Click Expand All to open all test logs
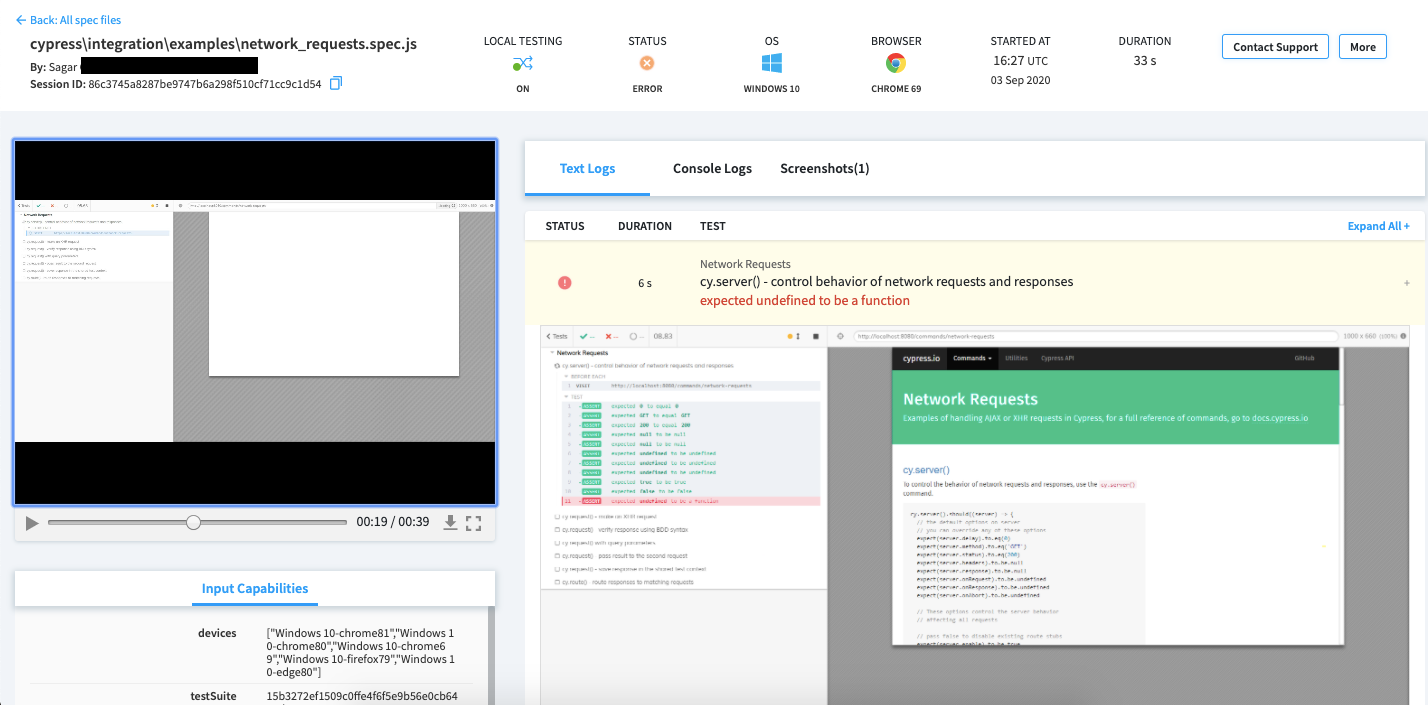This screenshot has width=1428, height=705. coord(1378,226)
